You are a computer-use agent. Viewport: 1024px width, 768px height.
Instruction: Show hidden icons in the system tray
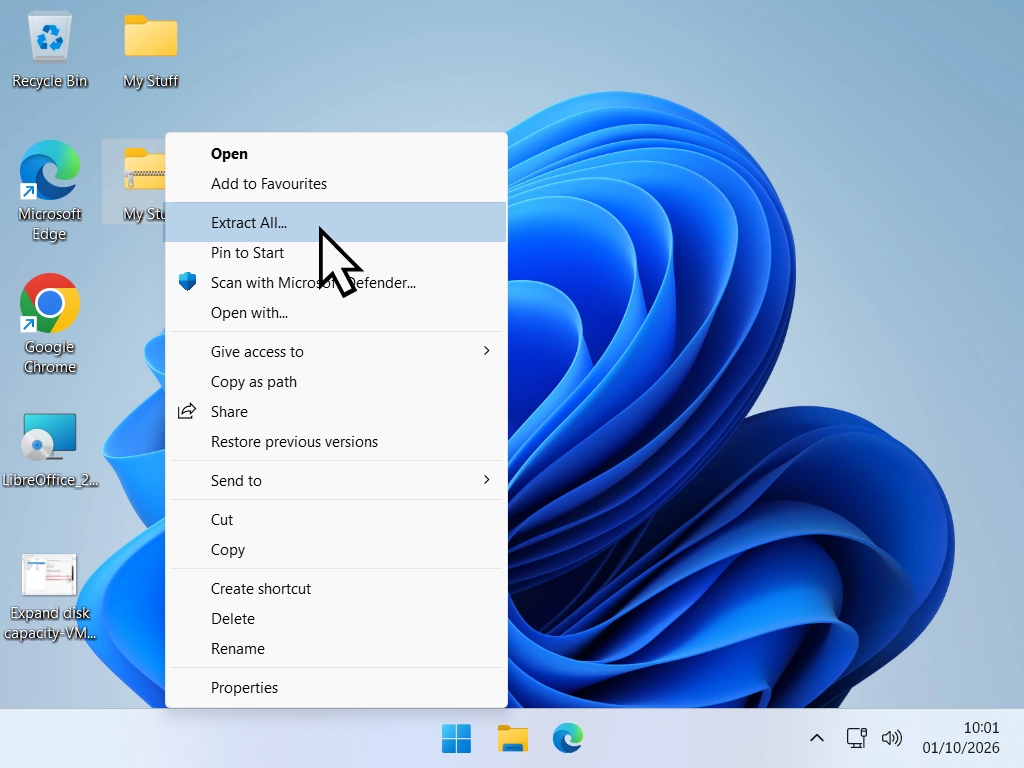(x=816, y=739)
